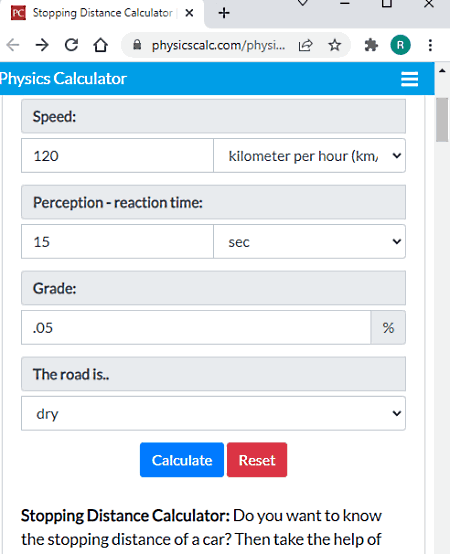Click the share page icon
The width and height of the screenshot is (450, 554).
[306, 45]
